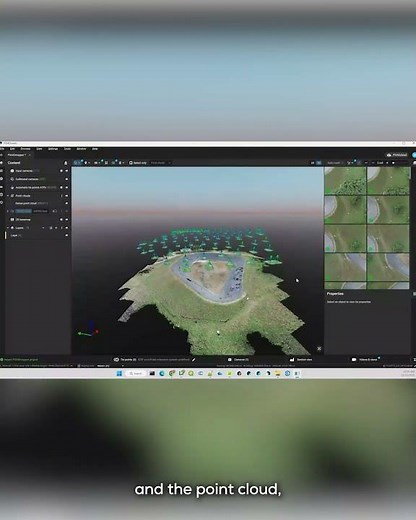Open 2D basemap display settings icon
416x520 pixels.
pyautogui.click(x=61, y=219)
